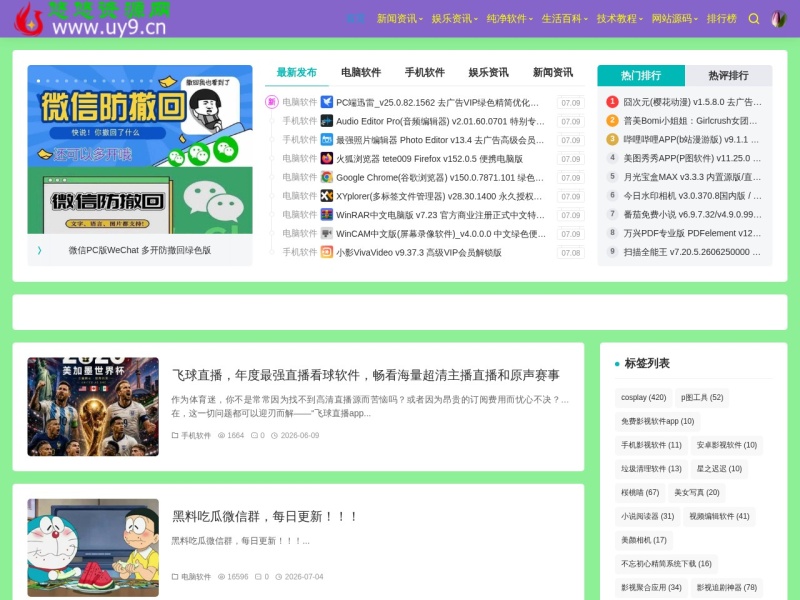Click the World Cup article thumbnail
The image size is (800, 600).
tap(93, 407)
